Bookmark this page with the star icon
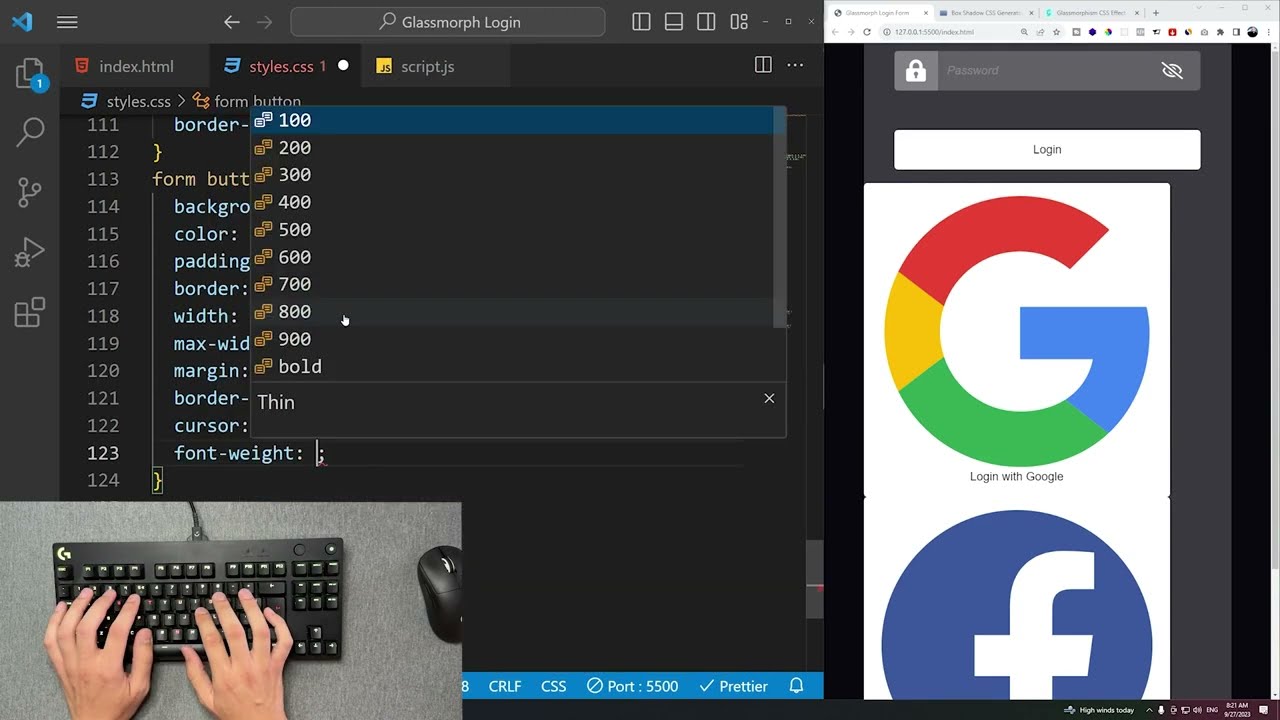This screenshot has height=720, width=1280. coord(1056,32)
